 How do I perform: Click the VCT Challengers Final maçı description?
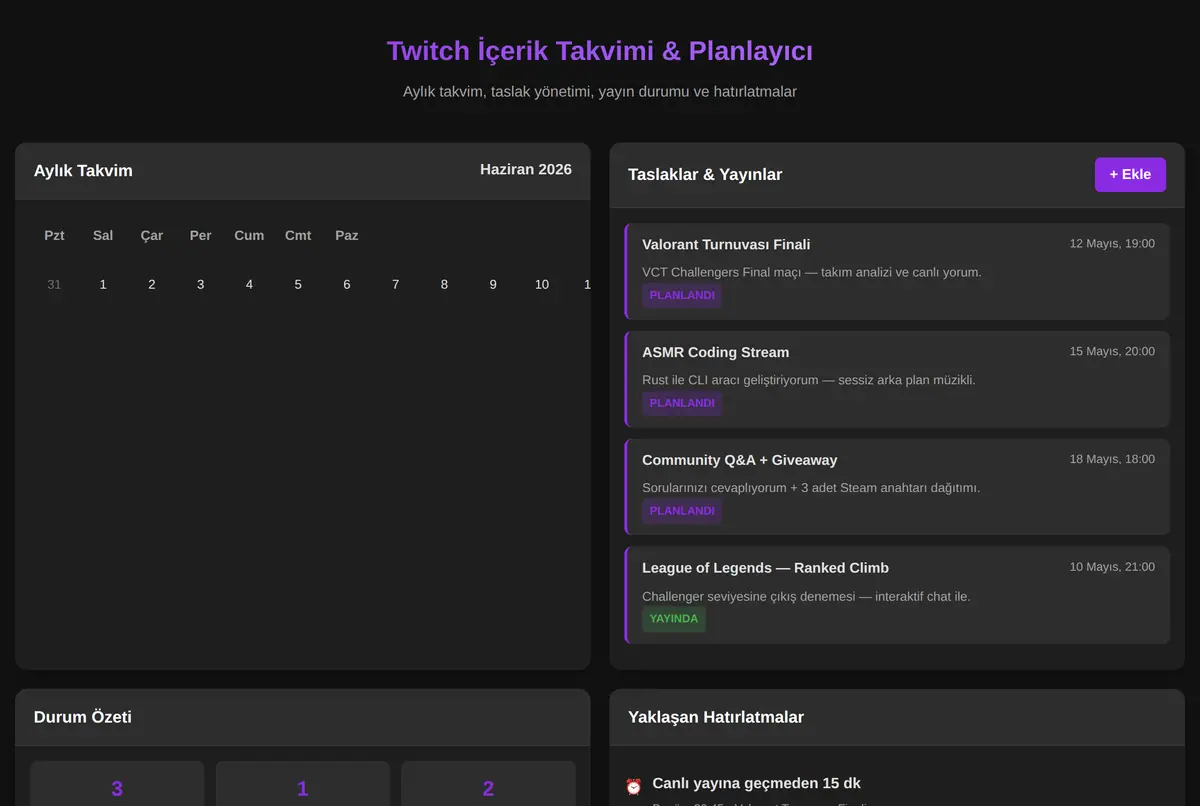812,272
